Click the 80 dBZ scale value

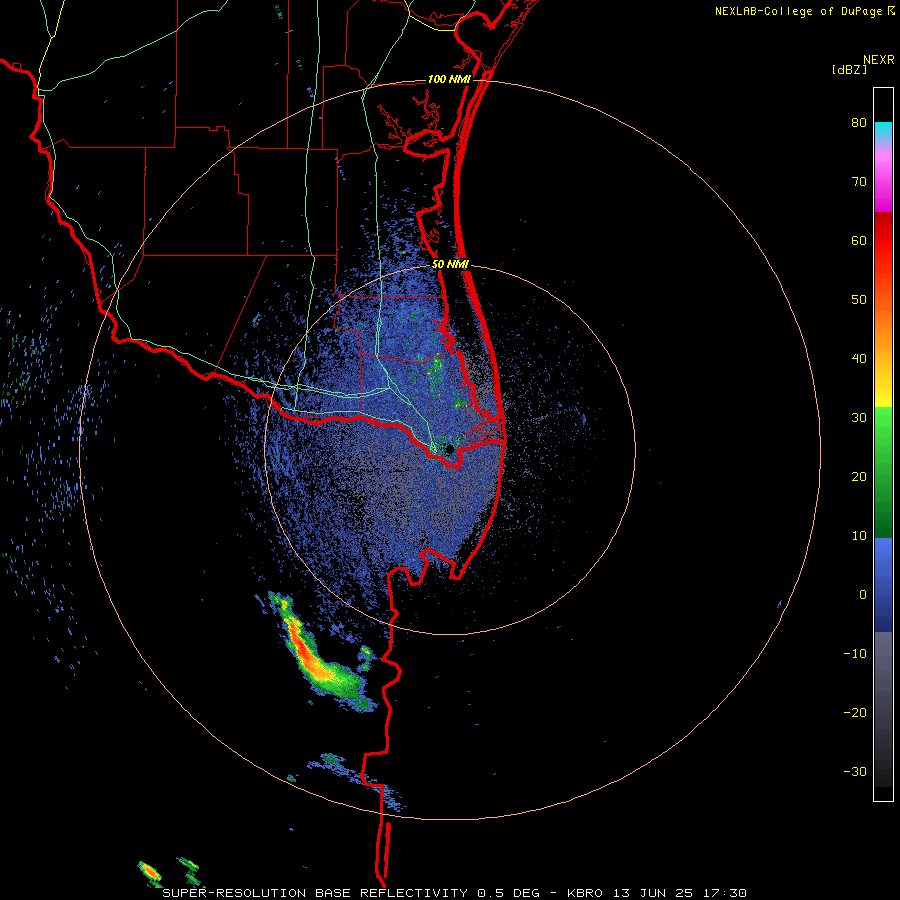[859, 123]
